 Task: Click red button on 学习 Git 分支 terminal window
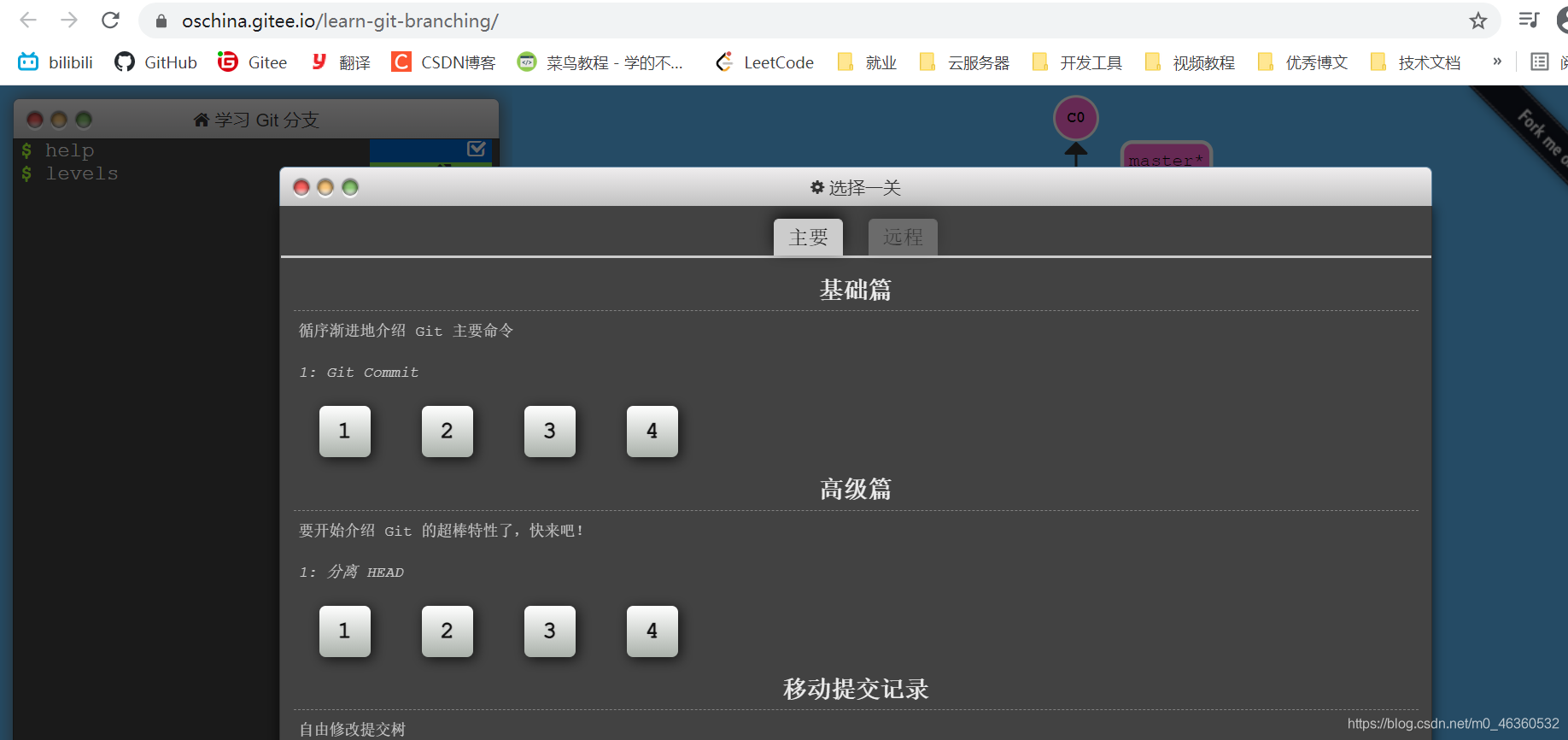click(x=35, y=120)
